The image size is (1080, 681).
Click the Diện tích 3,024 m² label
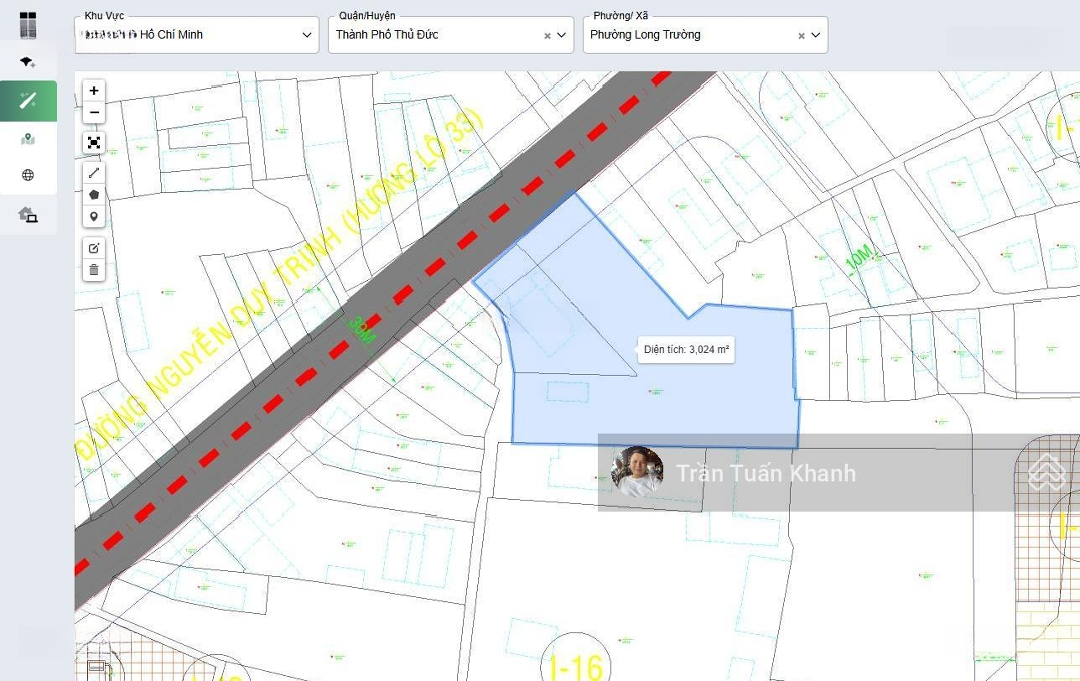[686, 350]
